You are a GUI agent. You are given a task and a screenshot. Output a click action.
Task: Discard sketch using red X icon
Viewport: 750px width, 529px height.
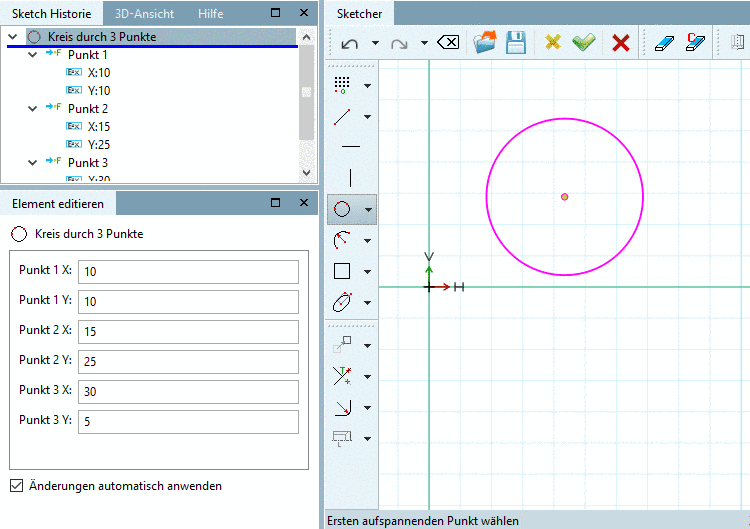(x=621, y=43)
